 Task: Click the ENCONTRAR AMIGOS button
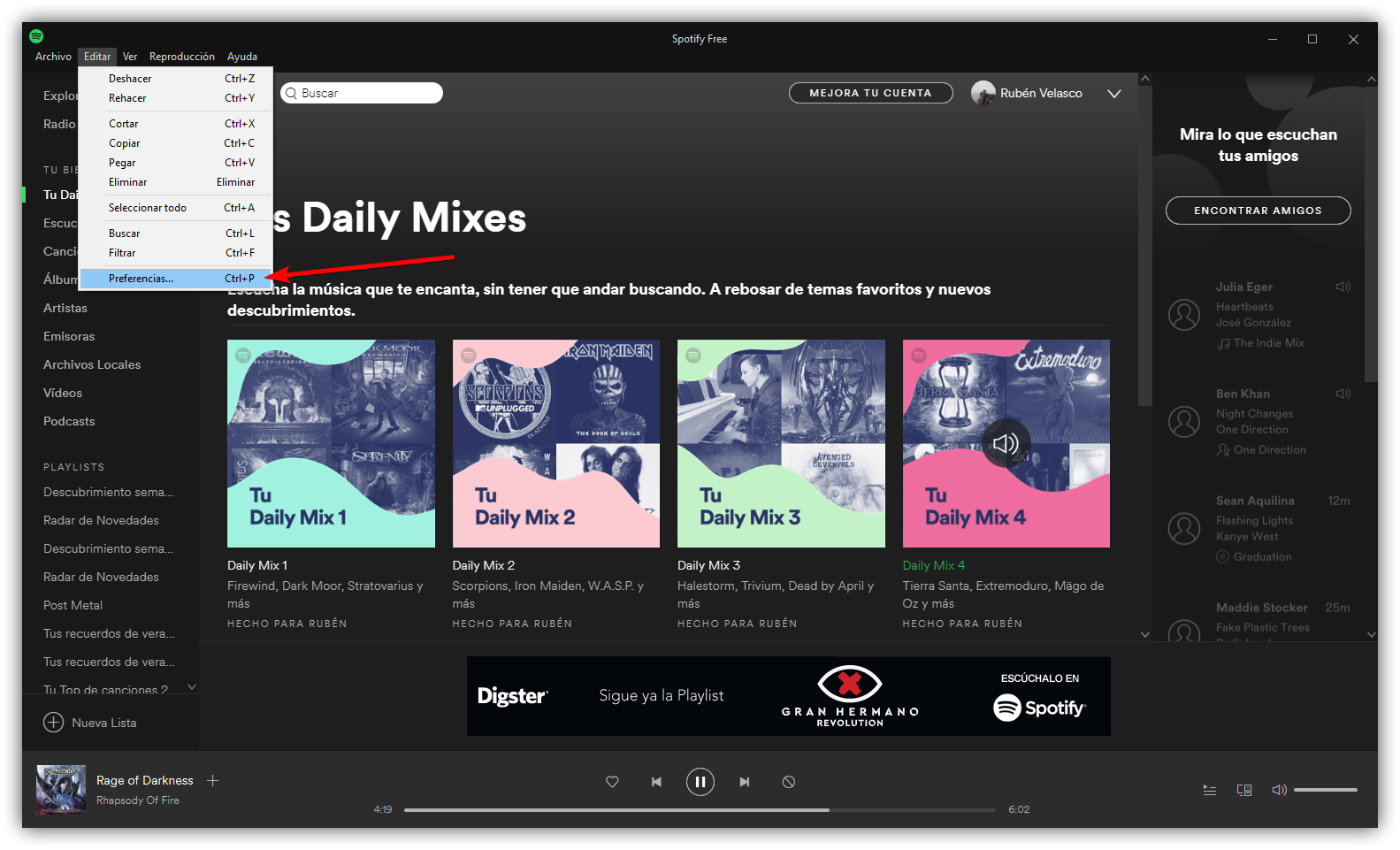[1258, 211]
